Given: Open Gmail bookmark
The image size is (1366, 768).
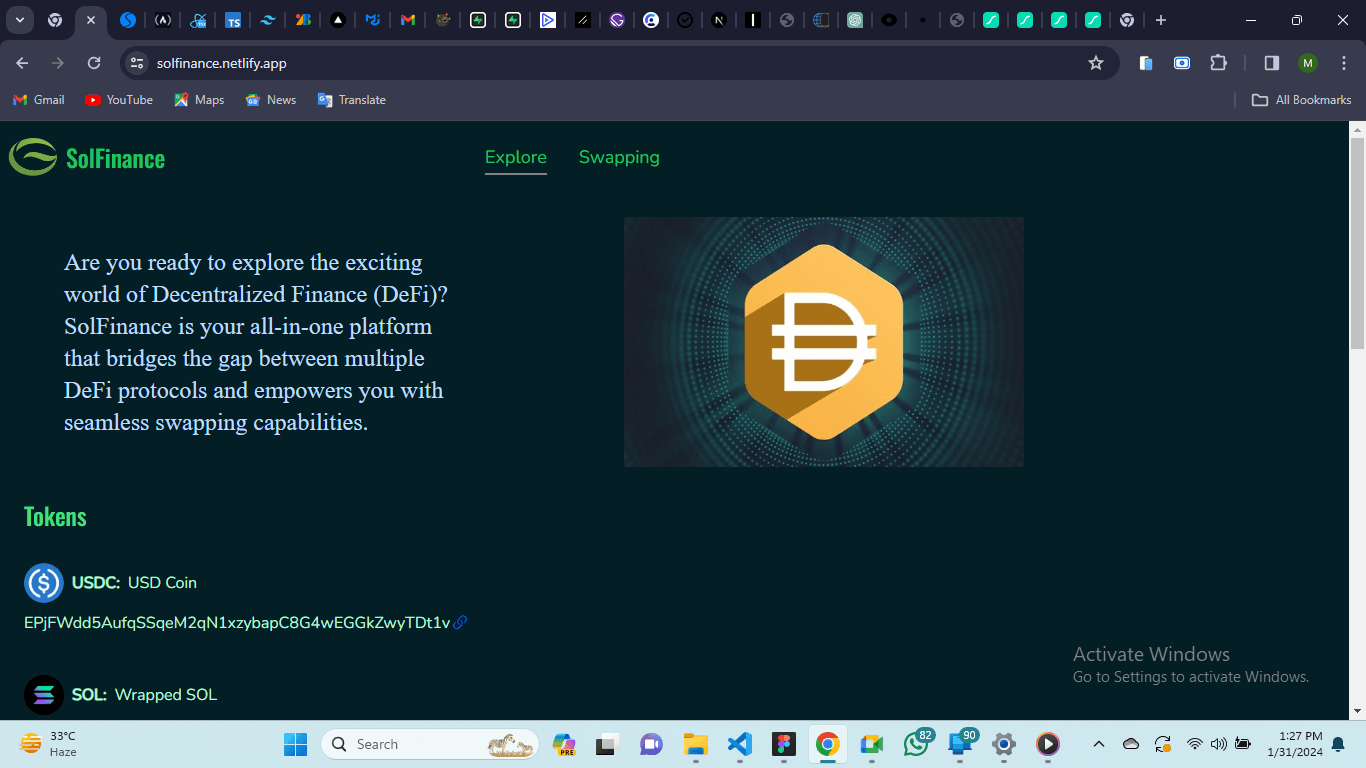Looking at the screenshot, I should (x=39, y=100).
